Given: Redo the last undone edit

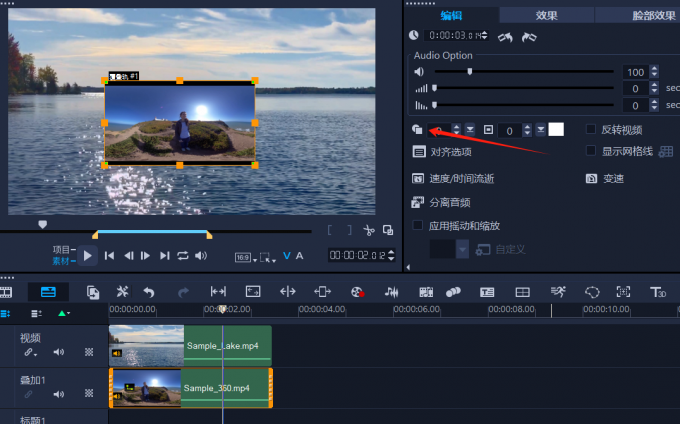Looking at the screenshot, I should (183, 292).
